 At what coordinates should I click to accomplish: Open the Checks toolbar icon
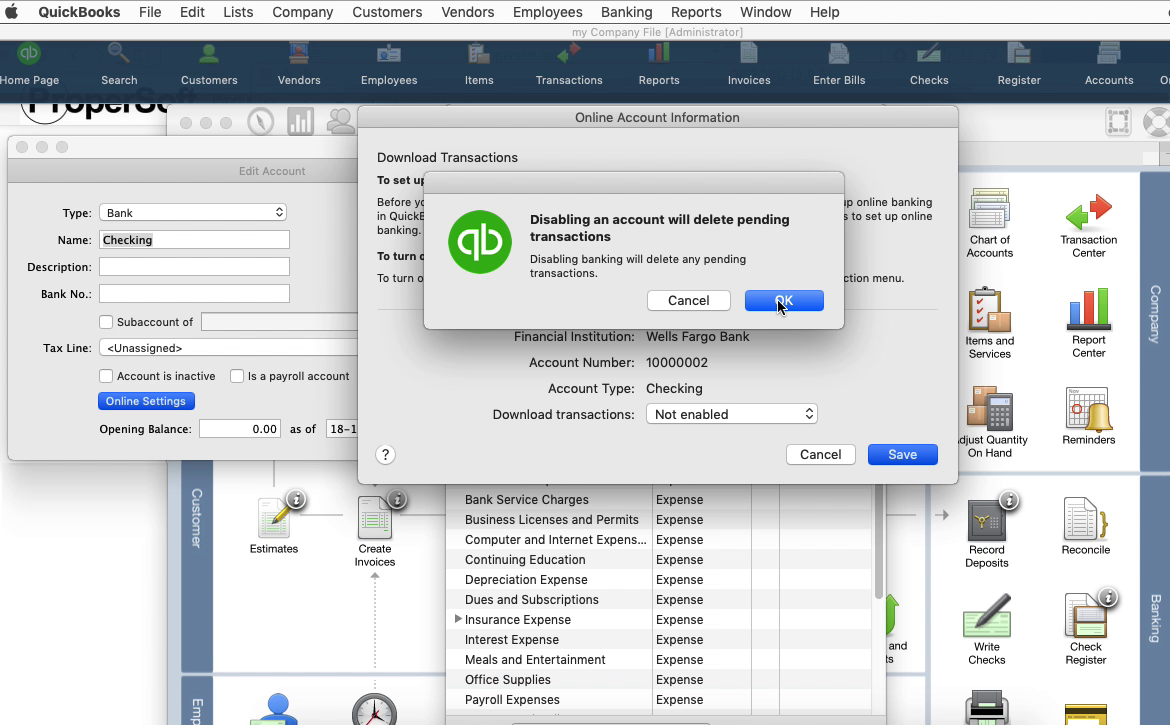tap(929, 65)
